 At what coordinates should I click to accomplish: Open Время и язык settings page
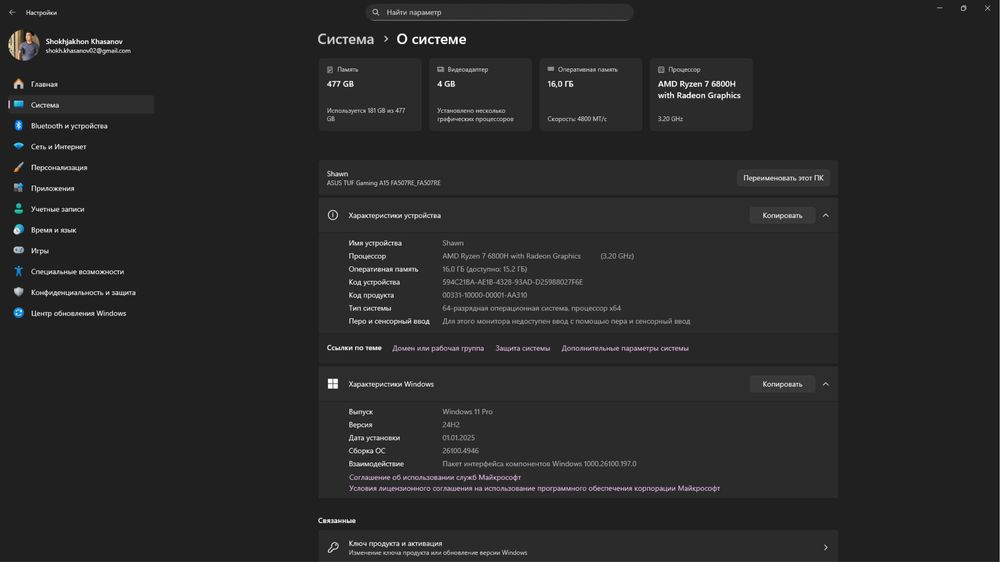click(x=81, y=230)
